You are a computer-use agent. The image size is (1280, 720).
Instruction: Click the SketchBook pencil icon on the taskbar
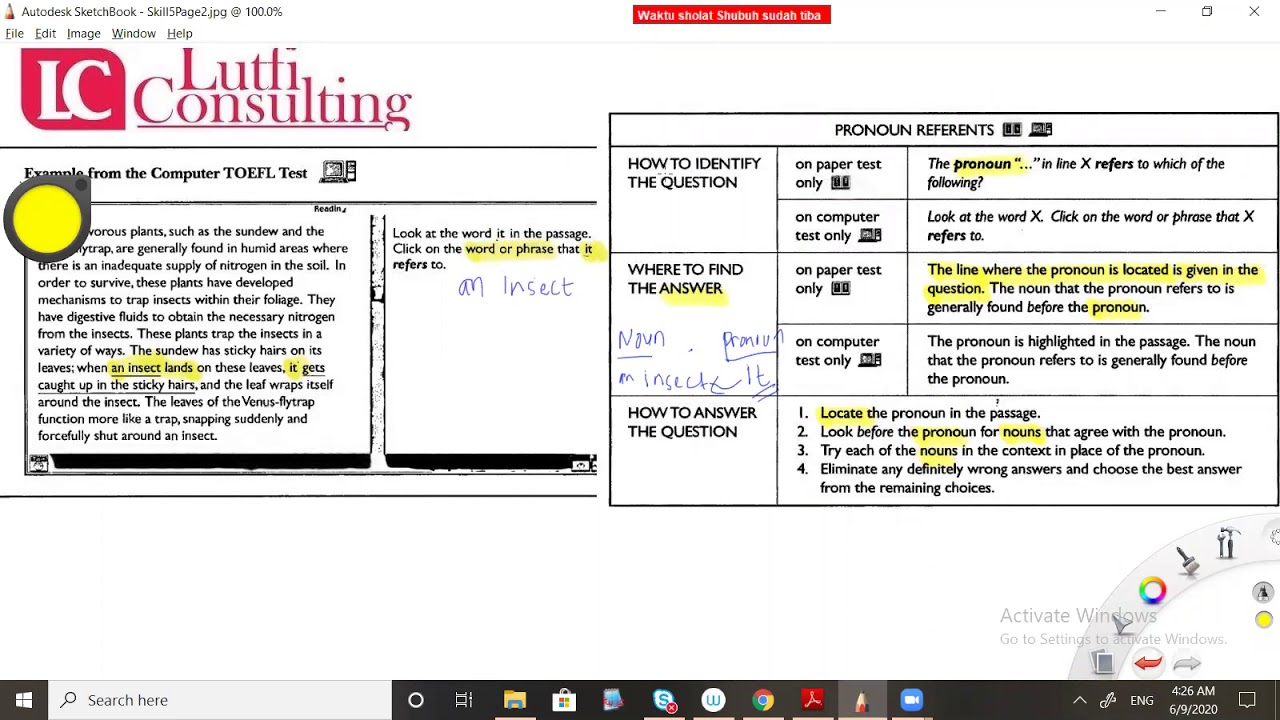861,700
